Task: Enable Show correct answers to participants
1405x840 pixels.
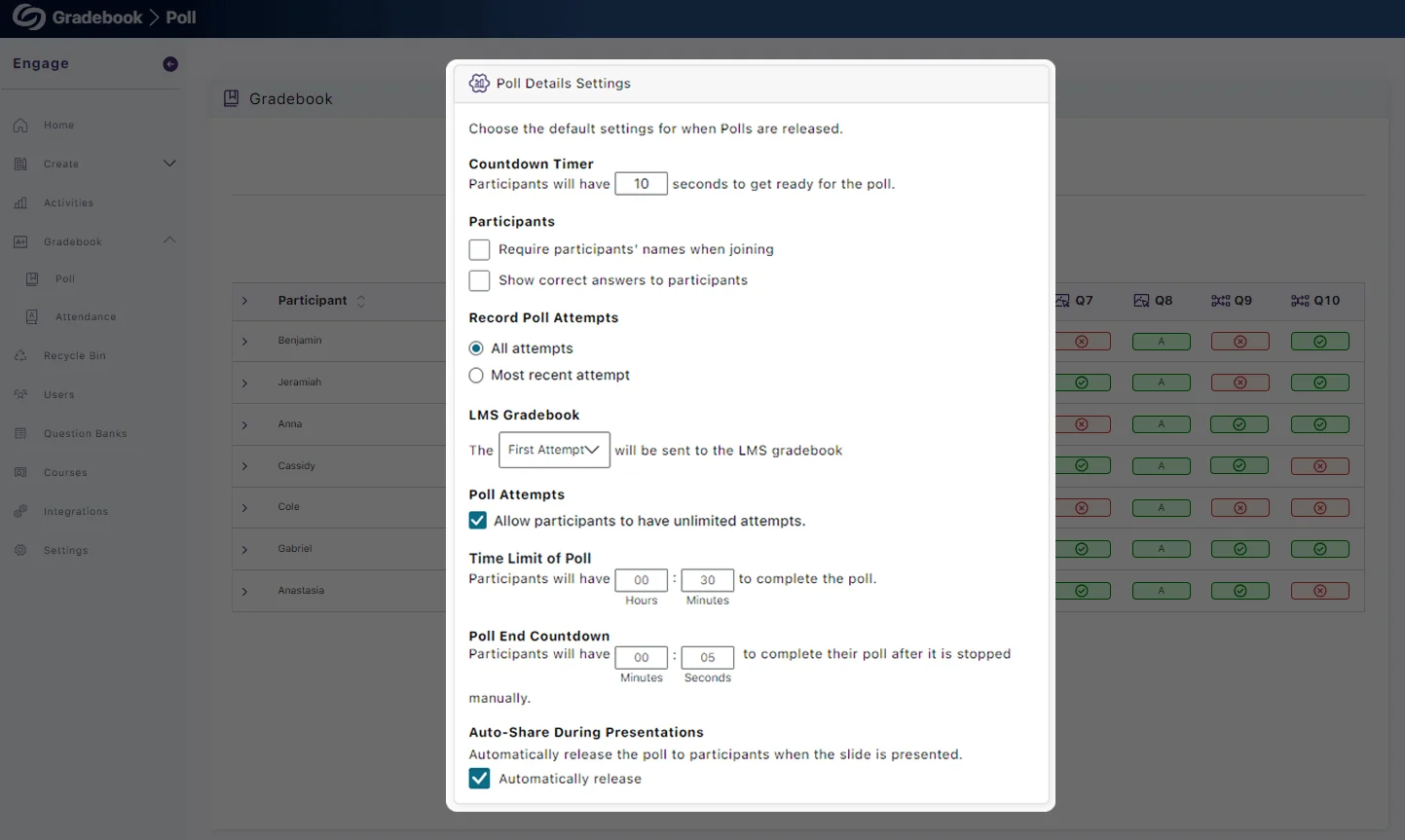Action: (x=479, y=280)
